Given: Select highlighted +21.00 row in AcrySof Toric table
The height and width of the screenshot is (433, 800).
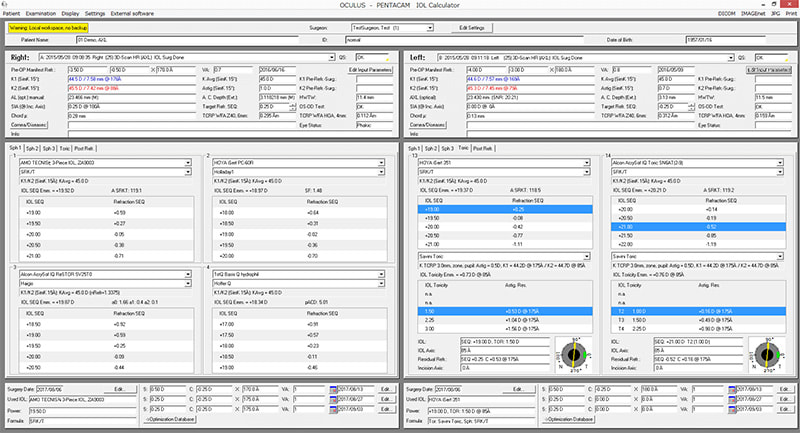Looking at the screenshot, I should [x=698, y=226].
